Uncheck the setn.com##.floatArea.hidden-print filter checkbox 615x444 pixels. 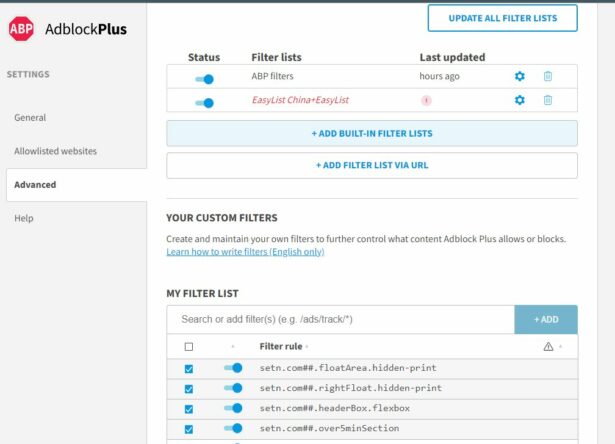(x=189, y=369)
